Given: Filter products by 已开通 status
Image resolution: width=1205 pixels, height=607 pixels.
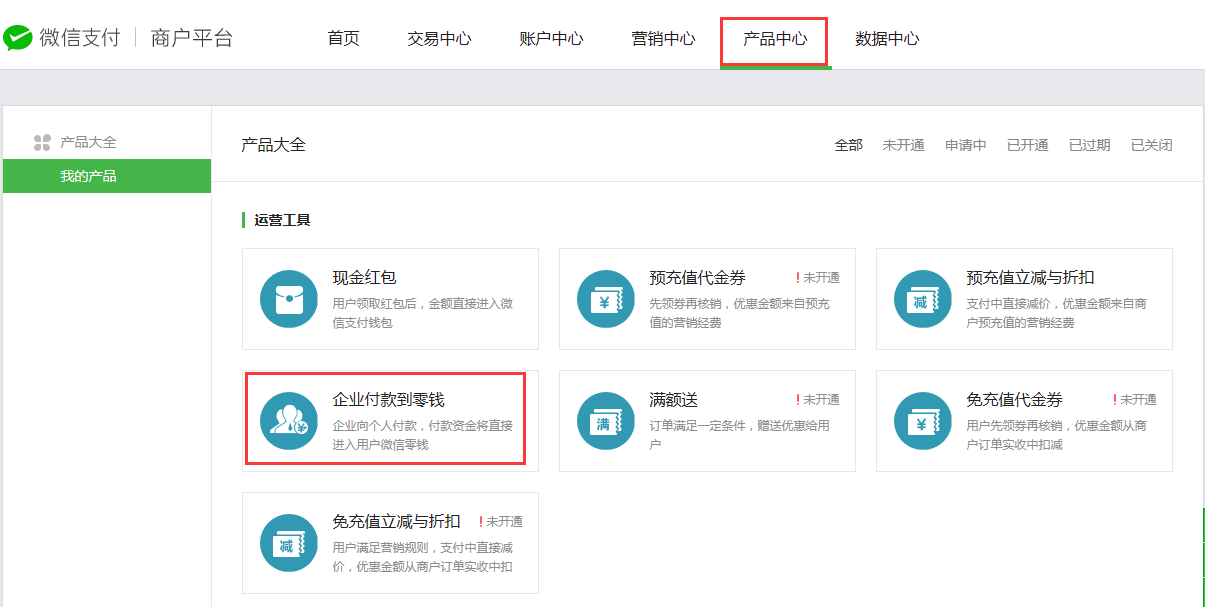Looking at the screenshot, I should click(1027, 145).
